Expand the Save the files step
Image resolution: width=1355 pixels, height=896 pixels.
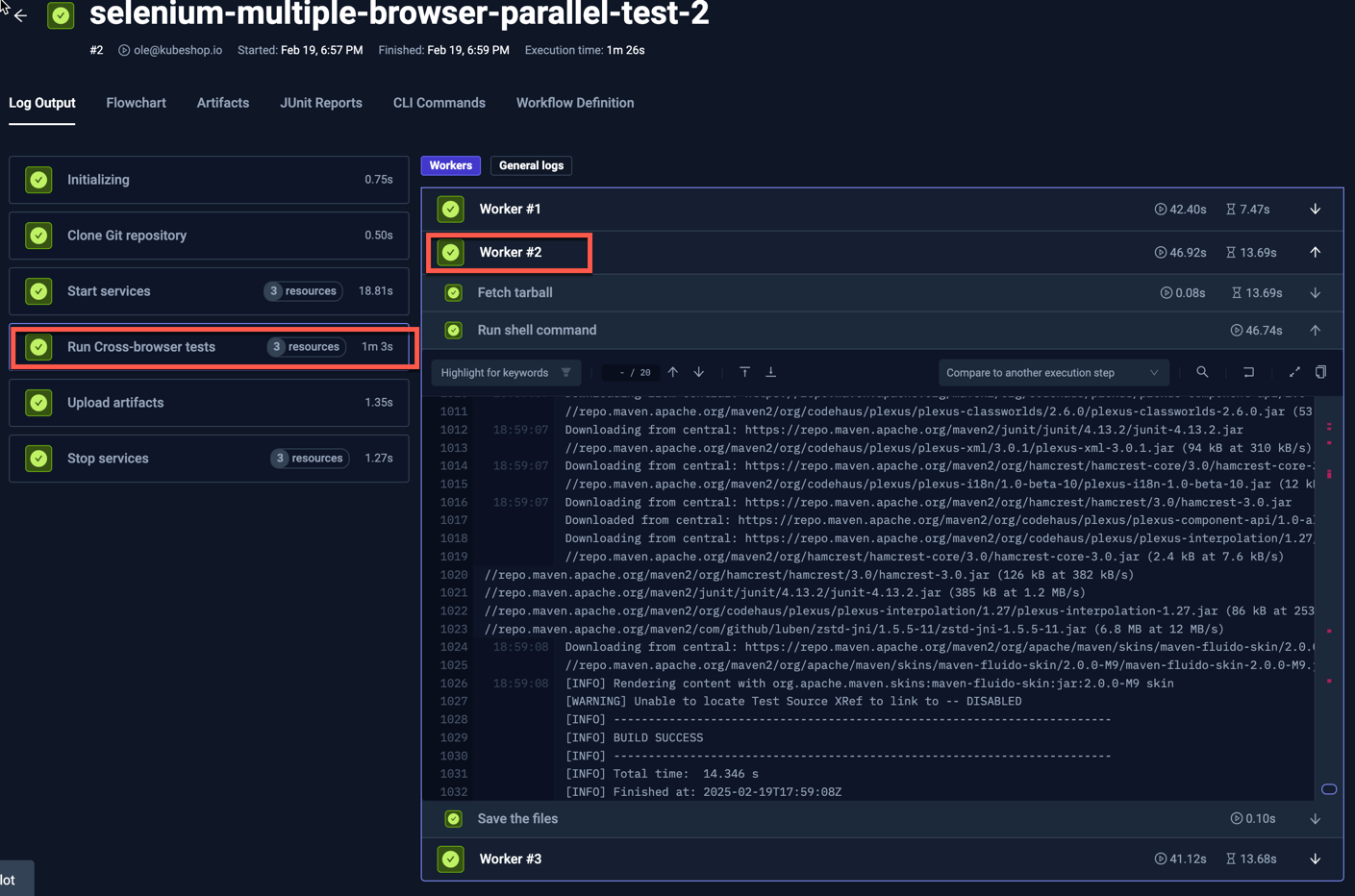1315,819
